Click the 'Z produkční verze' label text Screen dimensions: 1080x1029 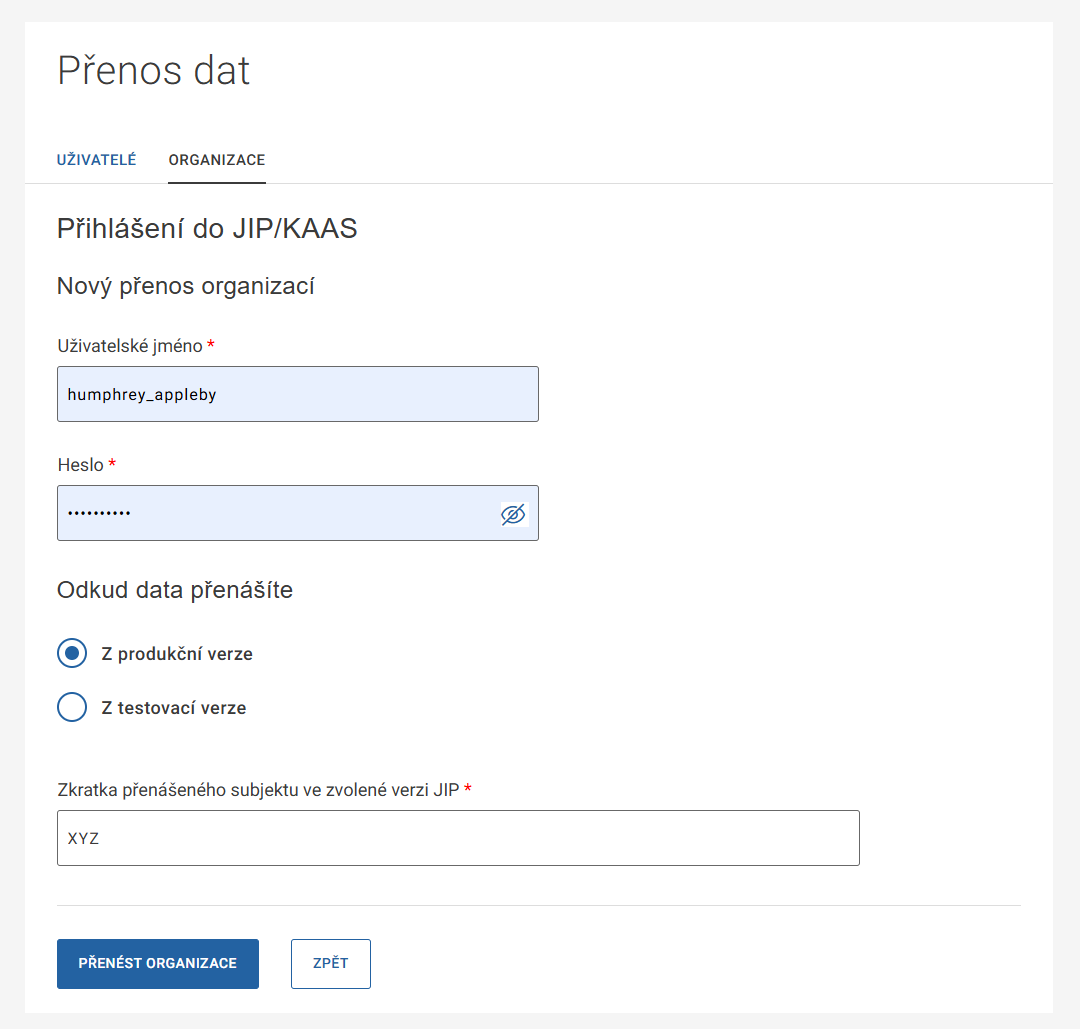tap(177, 655)
